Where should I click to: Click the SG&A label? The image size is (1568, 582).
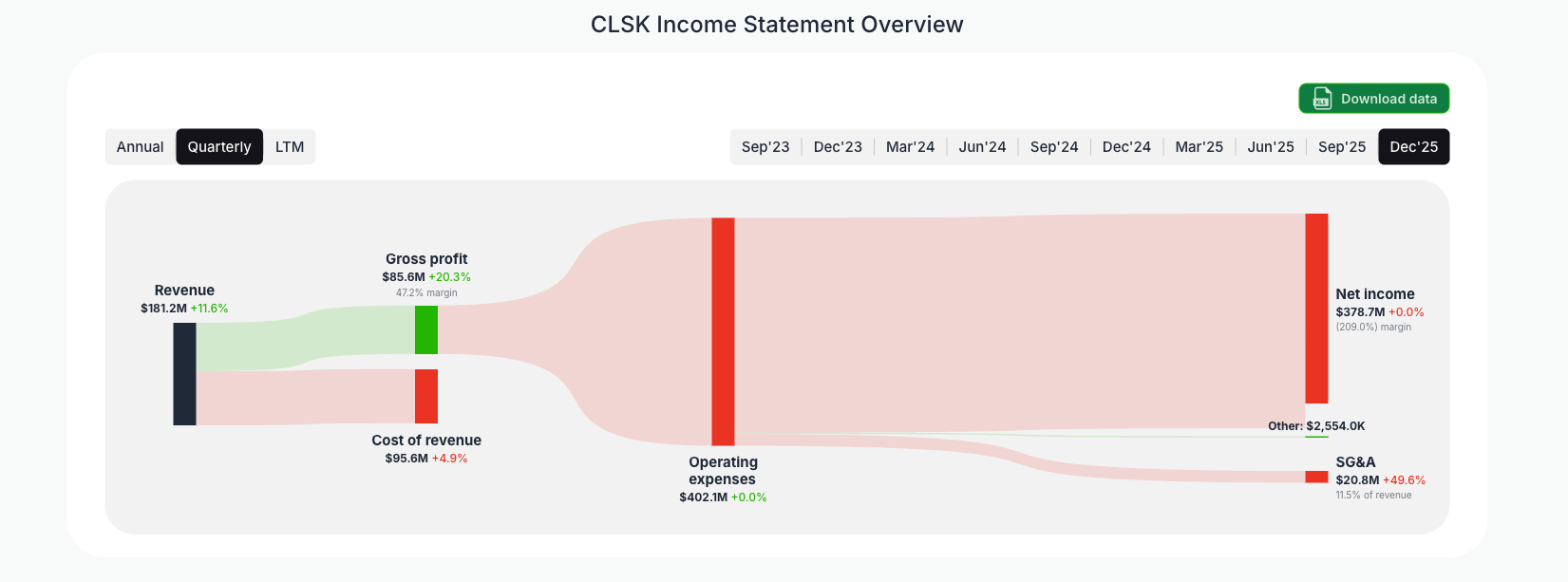[1354, 462]
